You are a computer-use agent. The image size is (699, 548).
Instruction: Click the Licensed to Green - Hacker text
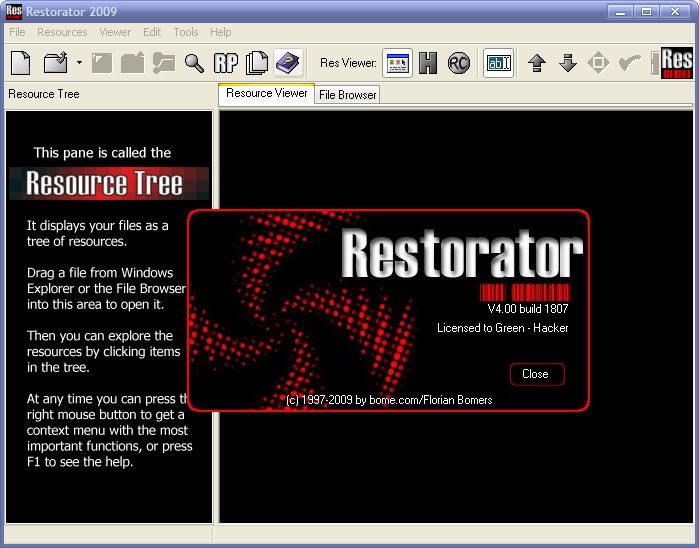[502, 328]
